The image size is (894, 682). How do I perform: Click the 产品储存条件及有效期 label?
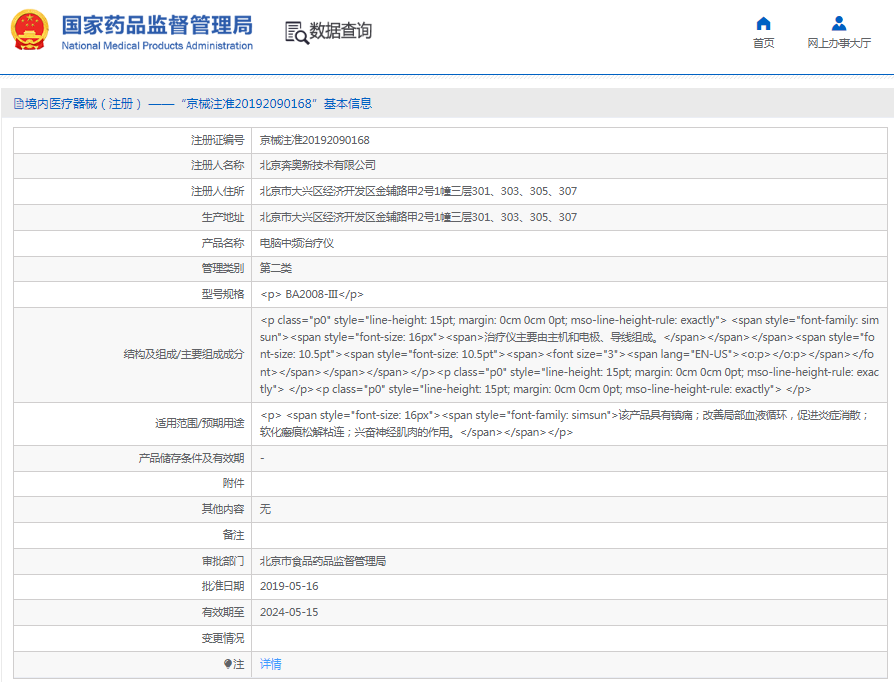click(x=191, y=458)
